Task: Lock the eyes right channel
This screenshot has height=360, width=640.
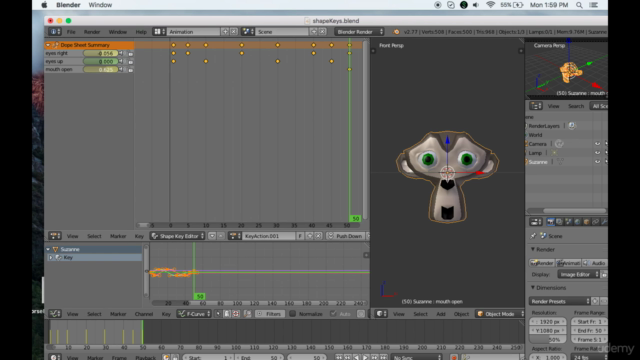Action: coord(131,53)
